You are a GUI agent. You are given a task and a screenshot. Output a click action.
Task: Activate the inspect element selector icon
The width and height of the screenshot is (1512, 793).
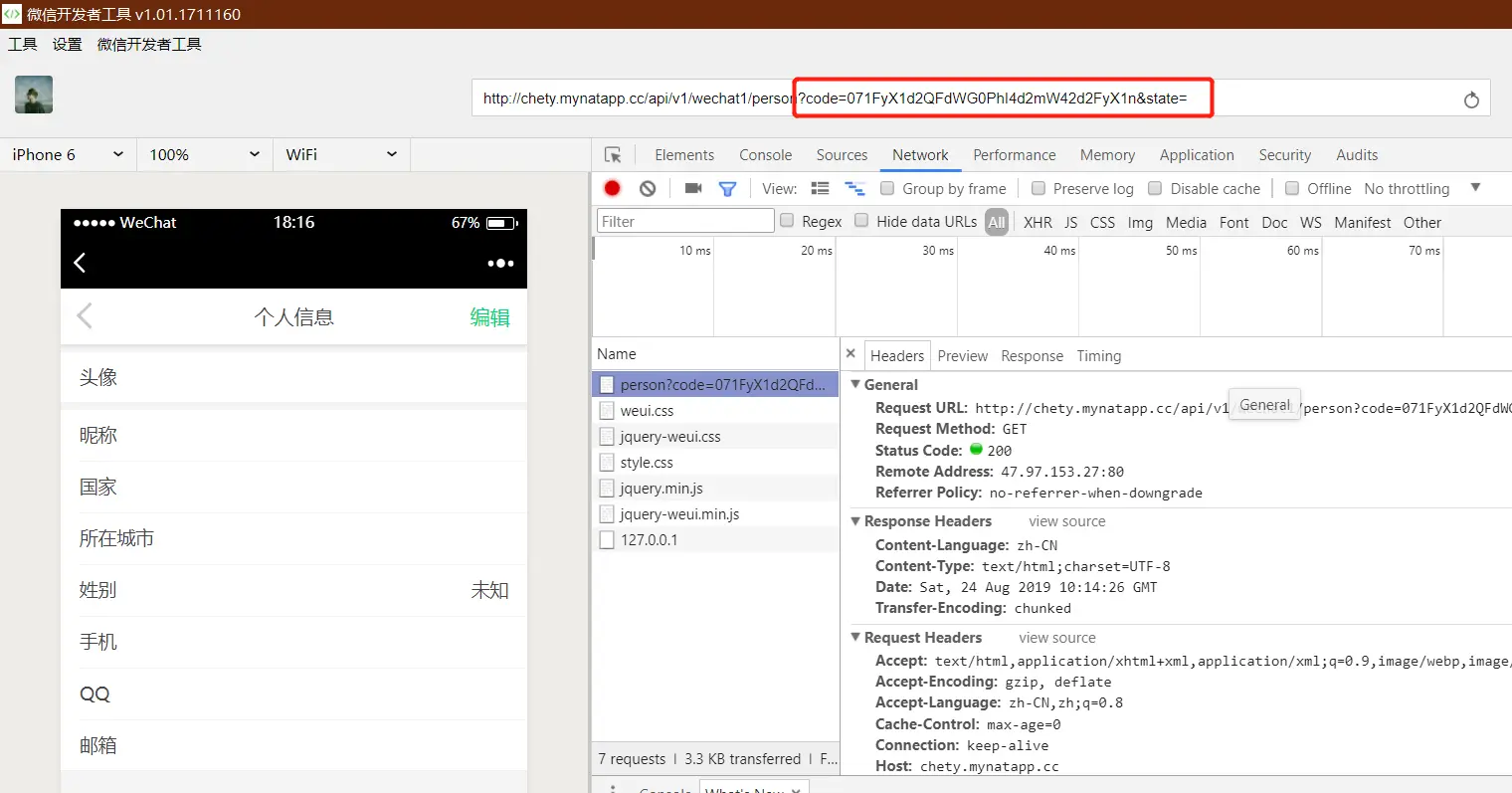[x=613, y=155]
